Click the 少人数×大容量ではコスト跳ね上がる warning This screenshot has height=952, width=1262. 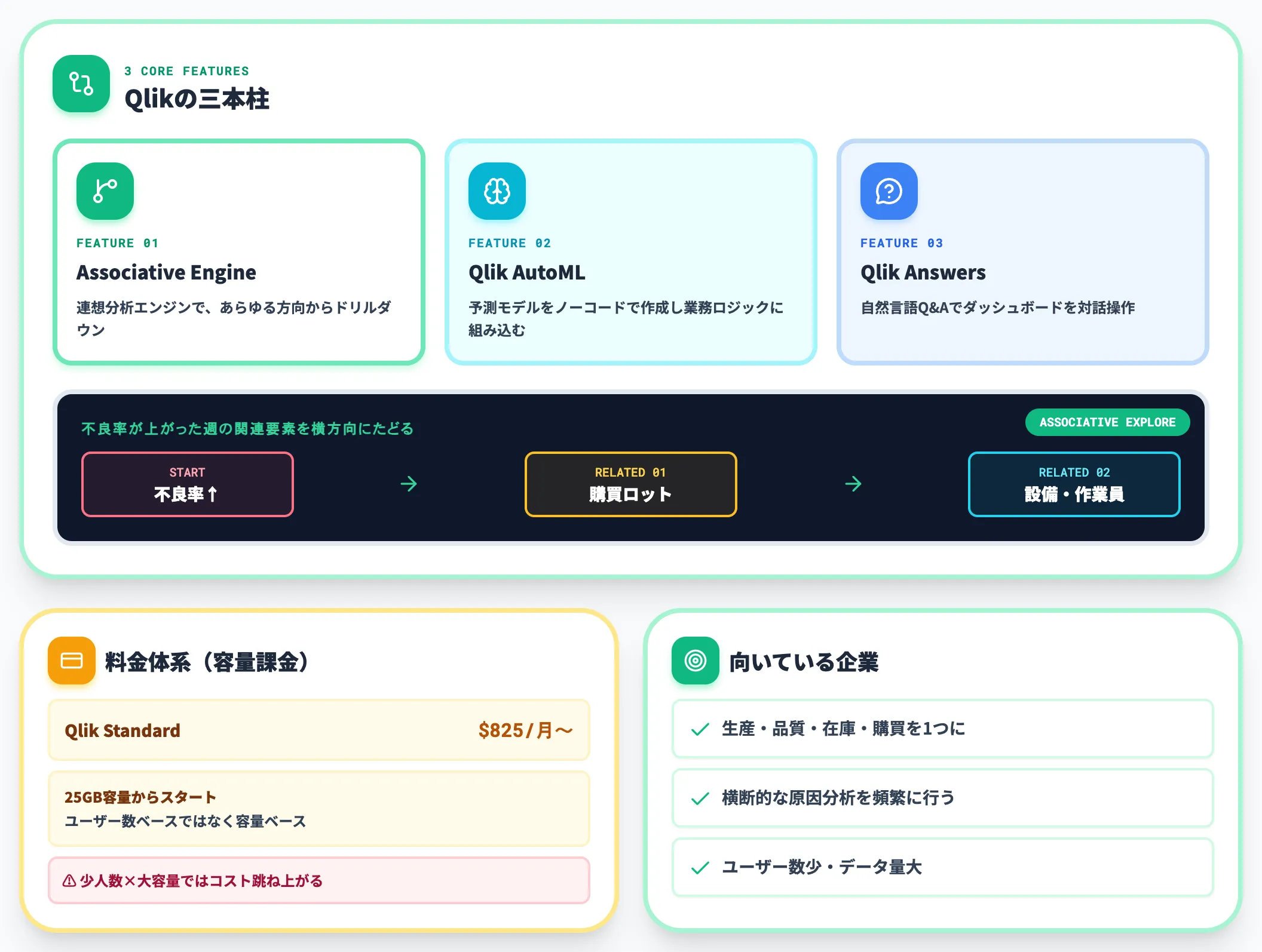click(x=319, y=881)
